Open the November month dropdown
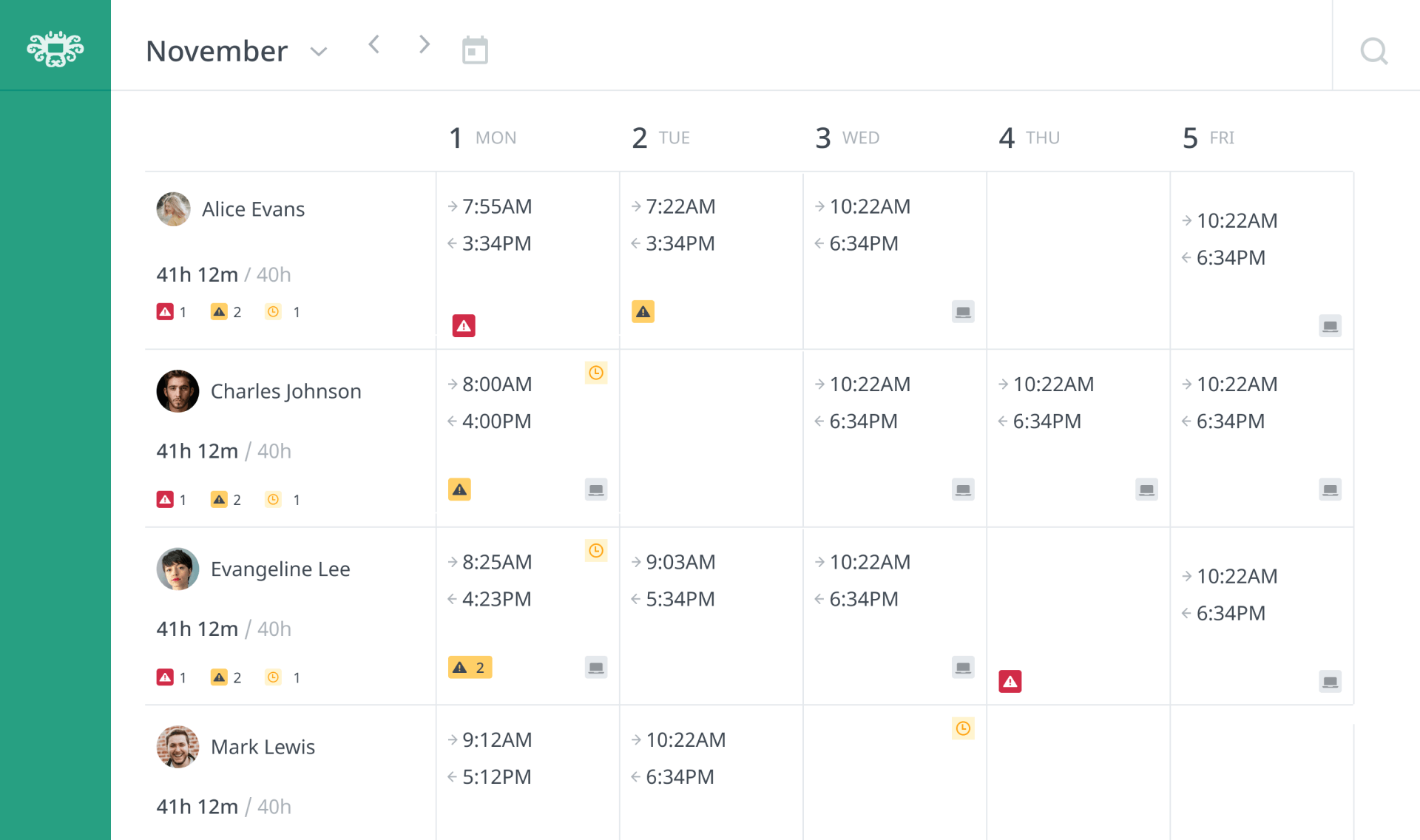Image resolution: width=1420 pixels, height=840 pixels. tap(318, 52)
